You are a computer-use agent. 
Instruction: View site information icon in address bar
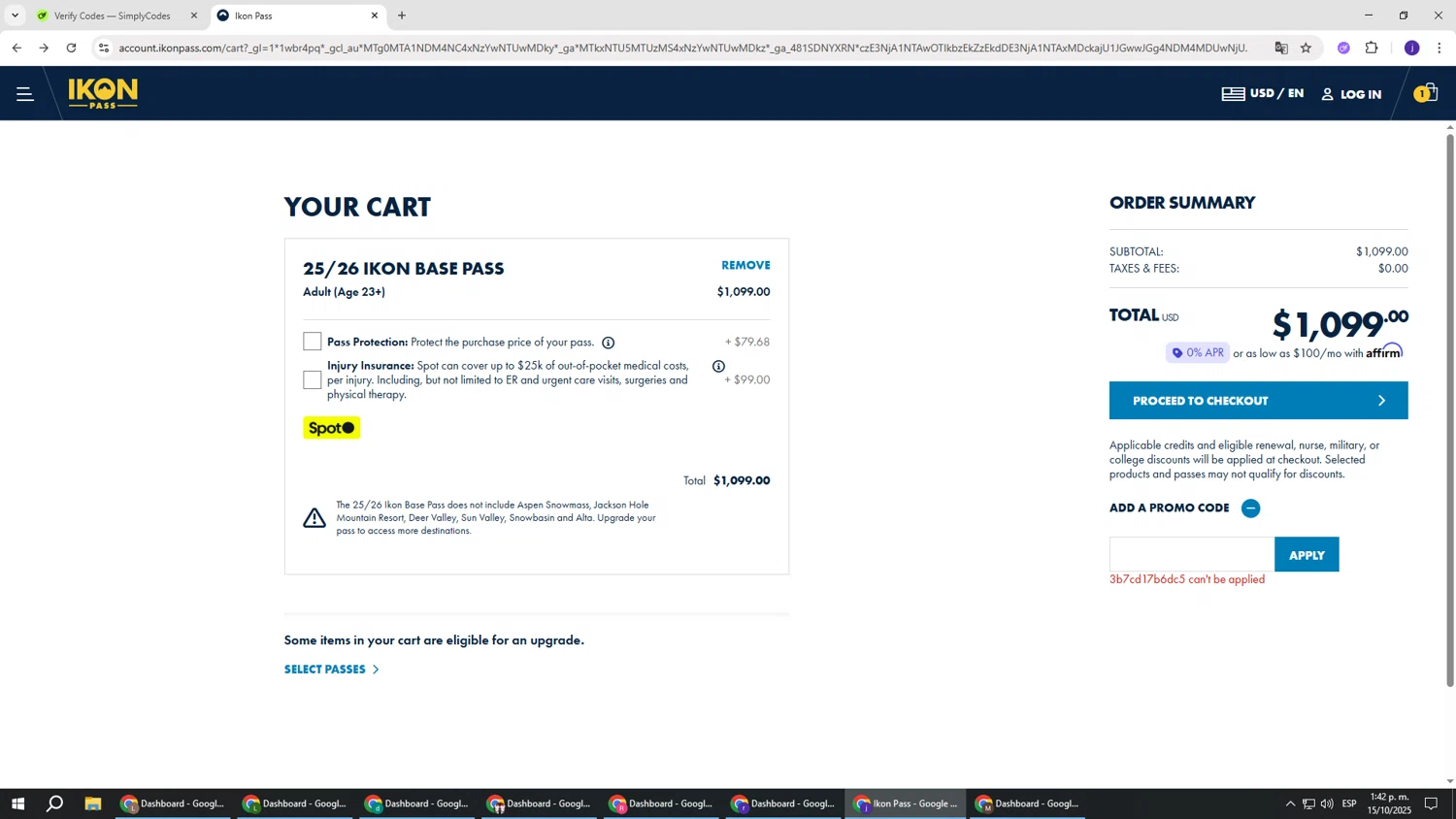[104, 48]
